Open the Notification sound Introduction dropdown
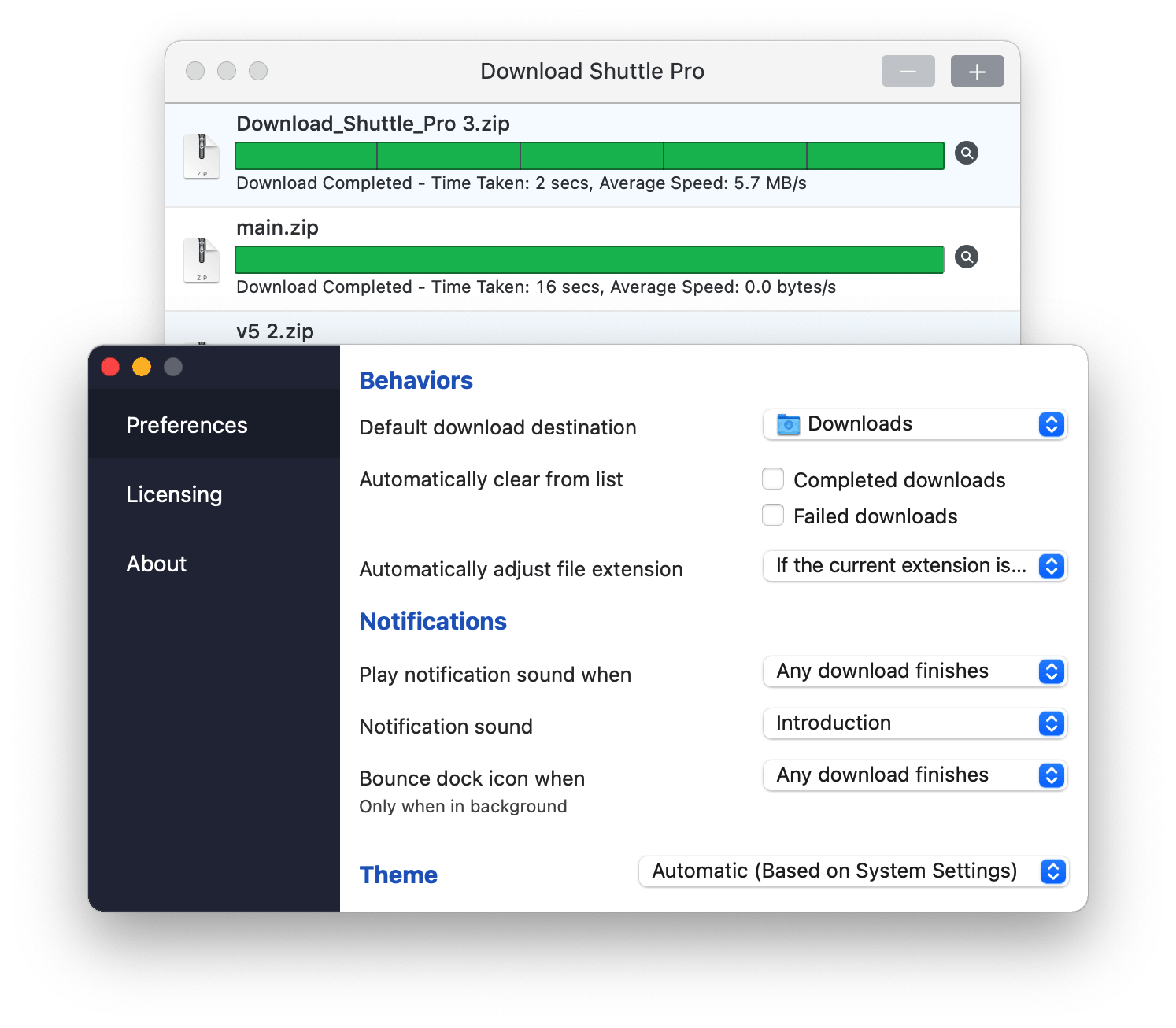 click(x=915, y=723)
